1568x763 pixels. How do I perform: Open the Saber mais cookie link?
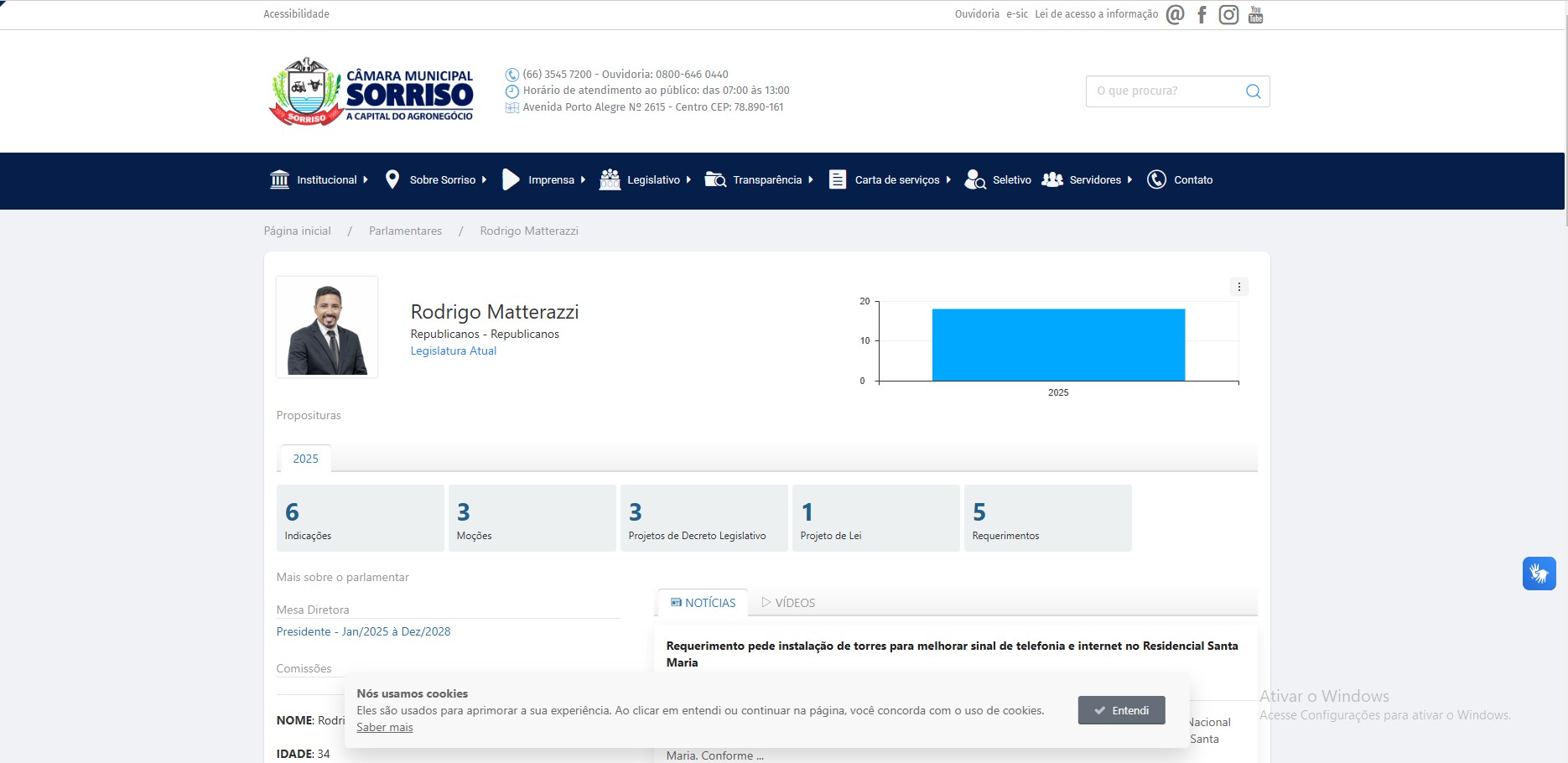pyautogui.click(x=385, y=727)
